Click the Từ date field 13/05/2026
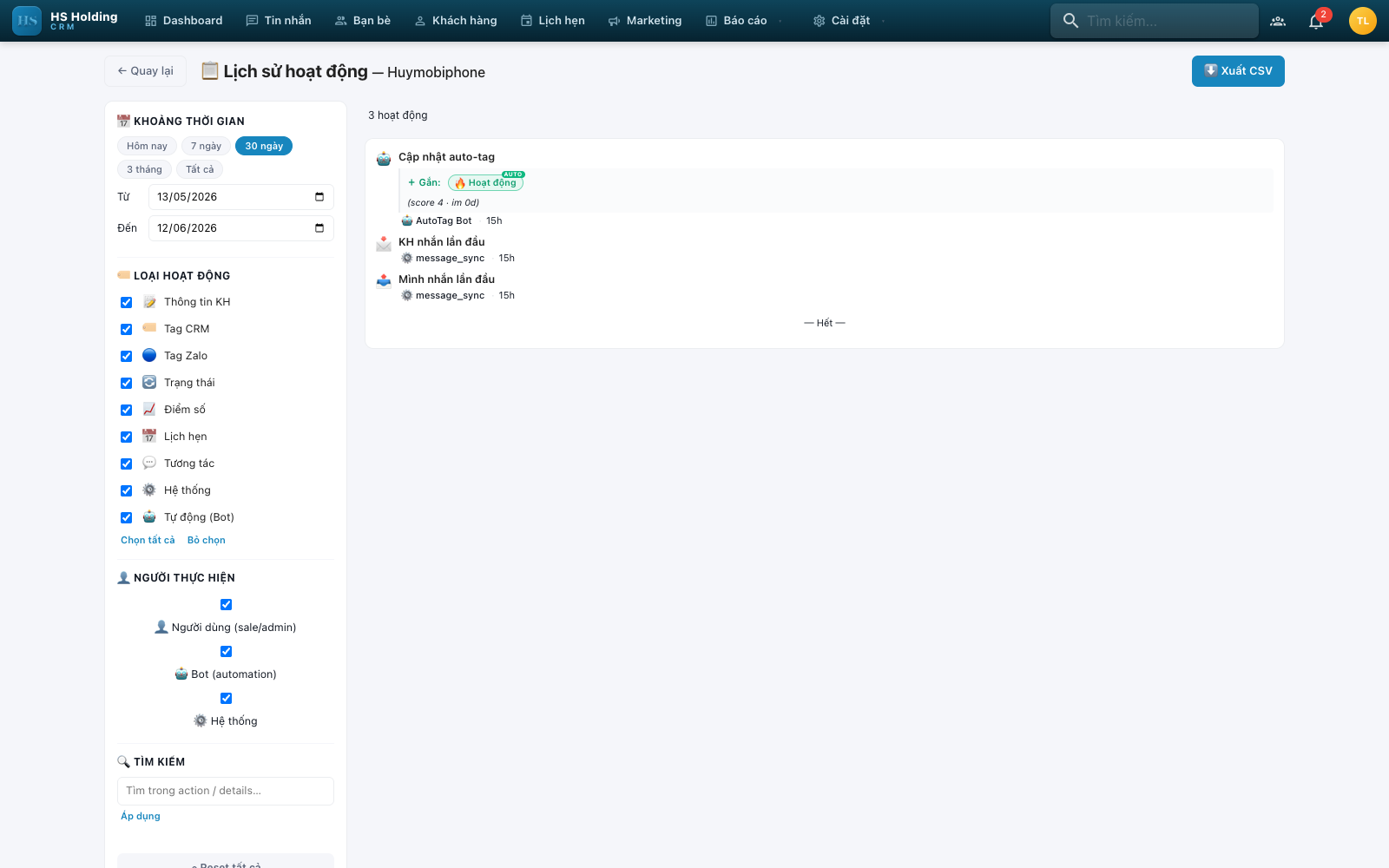Viewport: 1389px width, 868px height. coord(241,197)
